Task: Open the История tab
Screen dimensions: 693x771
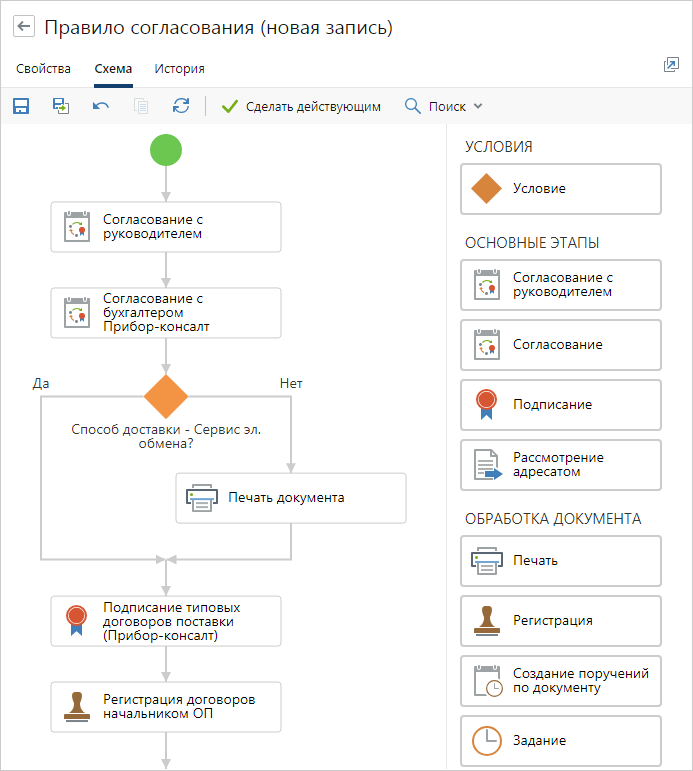Action: click(179, 69)
